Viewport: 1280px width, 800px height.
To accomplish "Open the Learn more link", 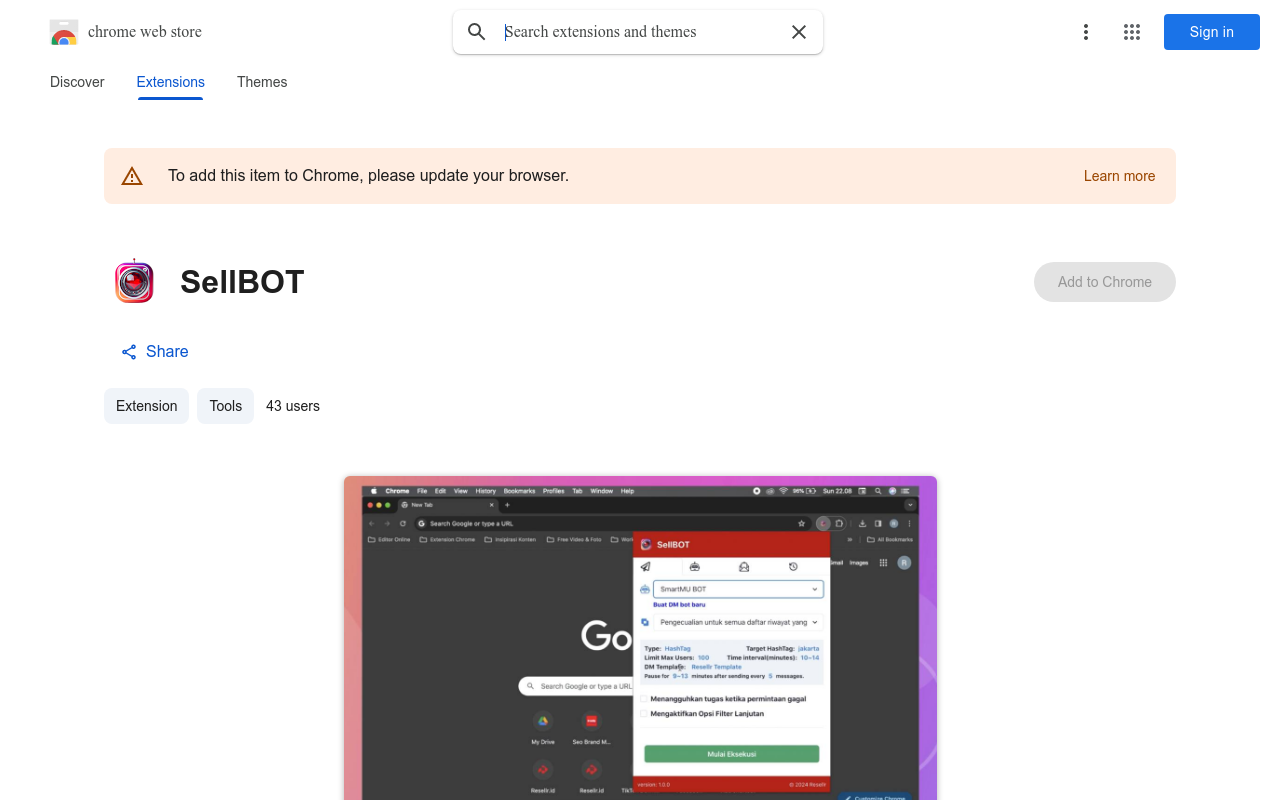I will coord(1119,176).
